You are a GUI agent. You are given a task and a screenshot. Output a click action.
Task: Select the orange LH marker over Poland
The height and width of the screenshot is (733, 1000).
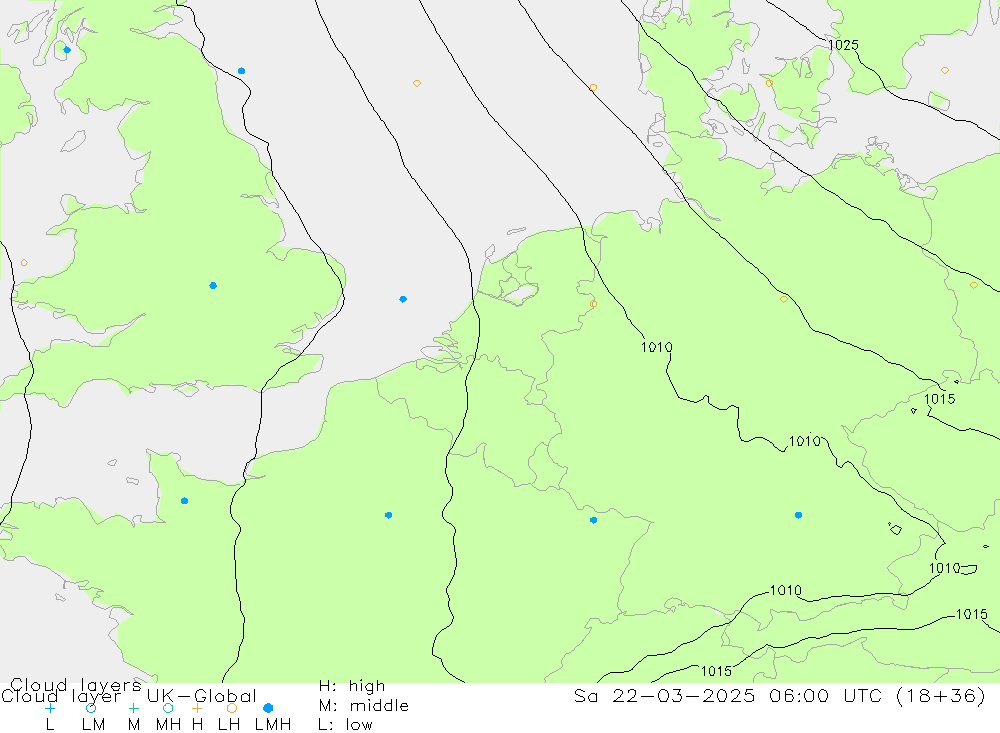click(x=973, y=286)
